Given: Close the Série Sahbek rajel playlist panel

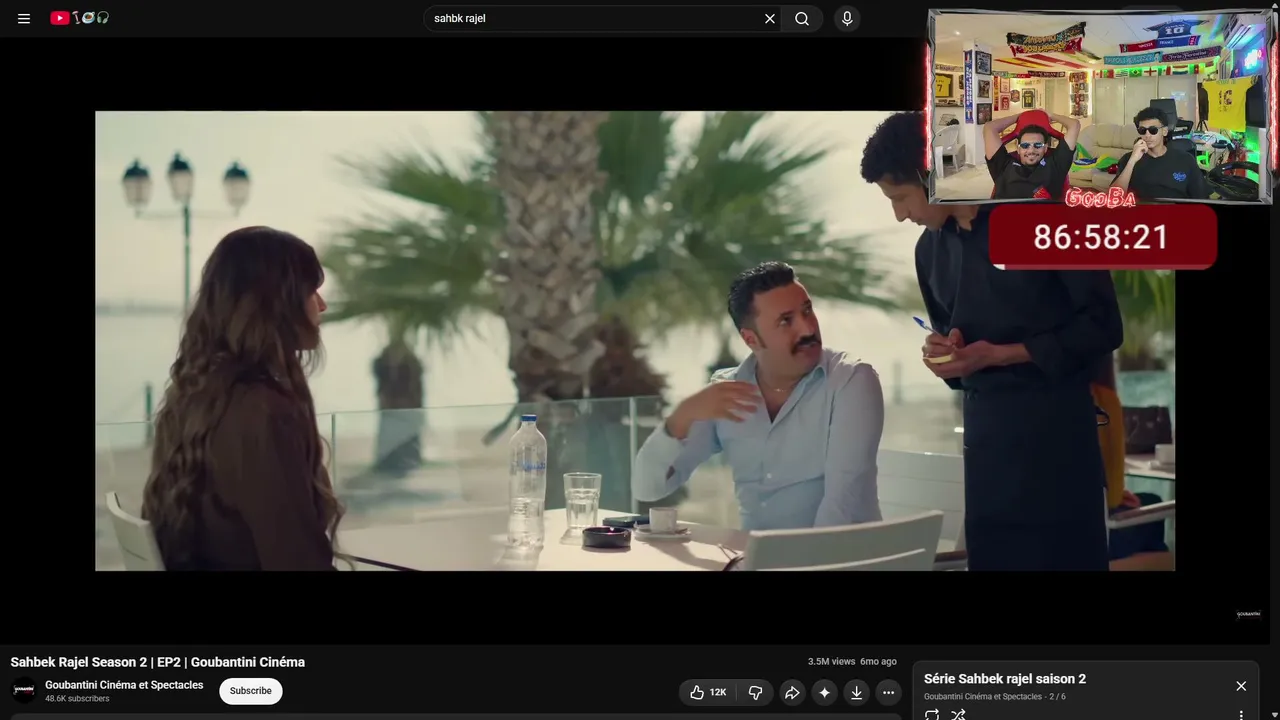Looking at the screenshot, I should pos(1241,686).
